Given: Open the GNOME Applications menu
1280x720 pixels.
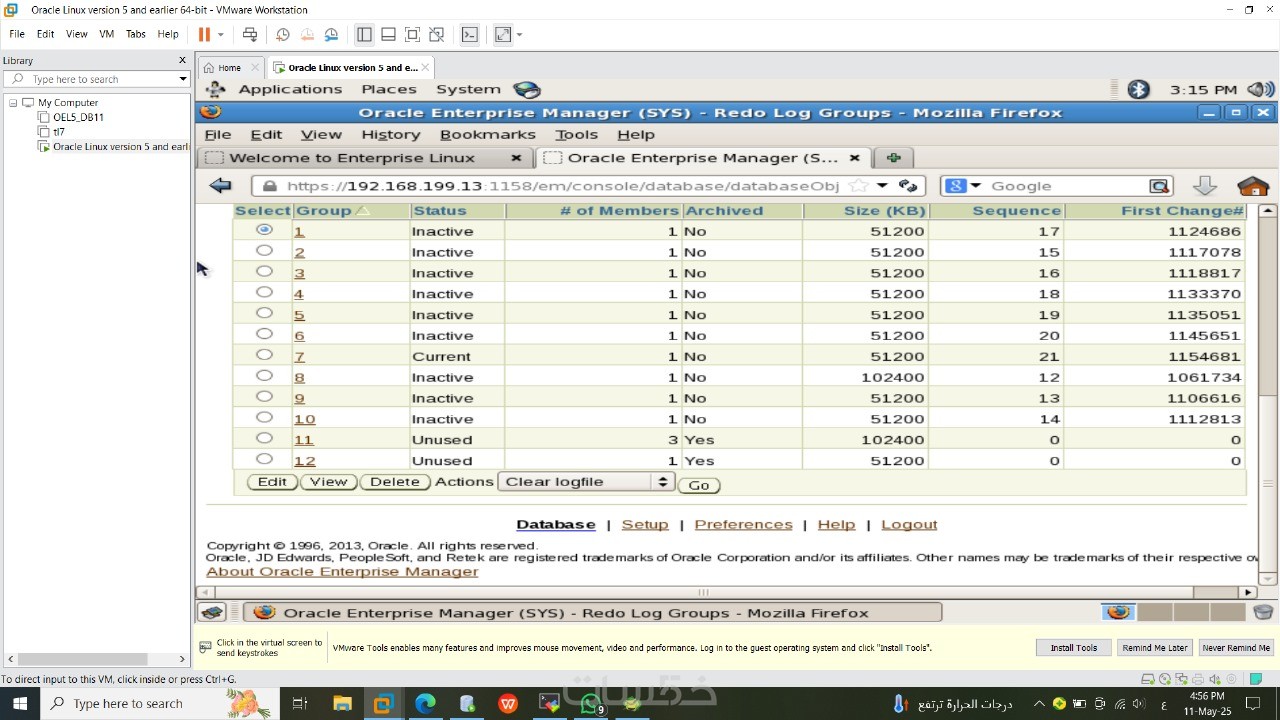Looking at the screenshot, I should 290,89.
